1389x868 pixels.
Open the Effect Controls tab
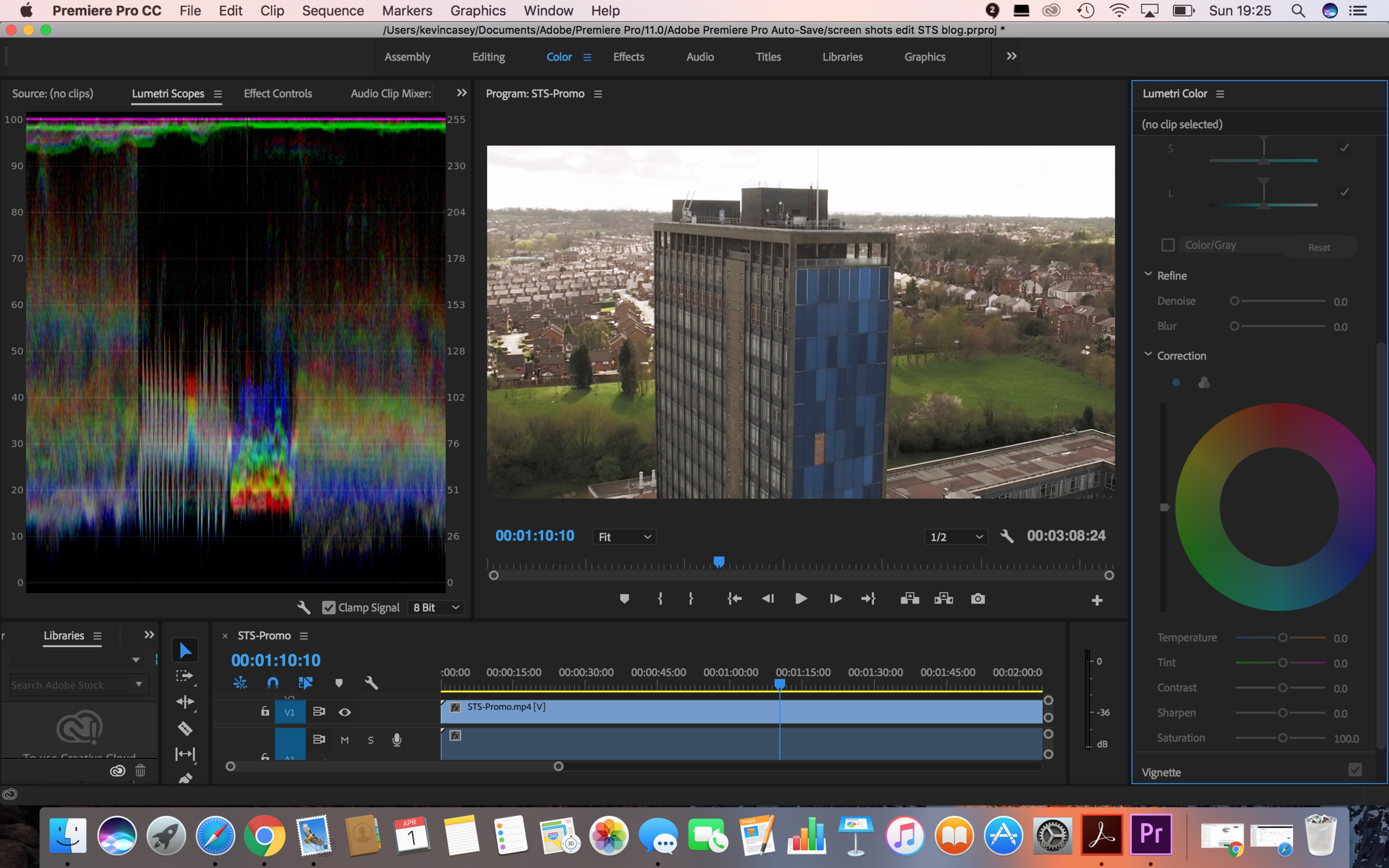click(x=278, y=93)
